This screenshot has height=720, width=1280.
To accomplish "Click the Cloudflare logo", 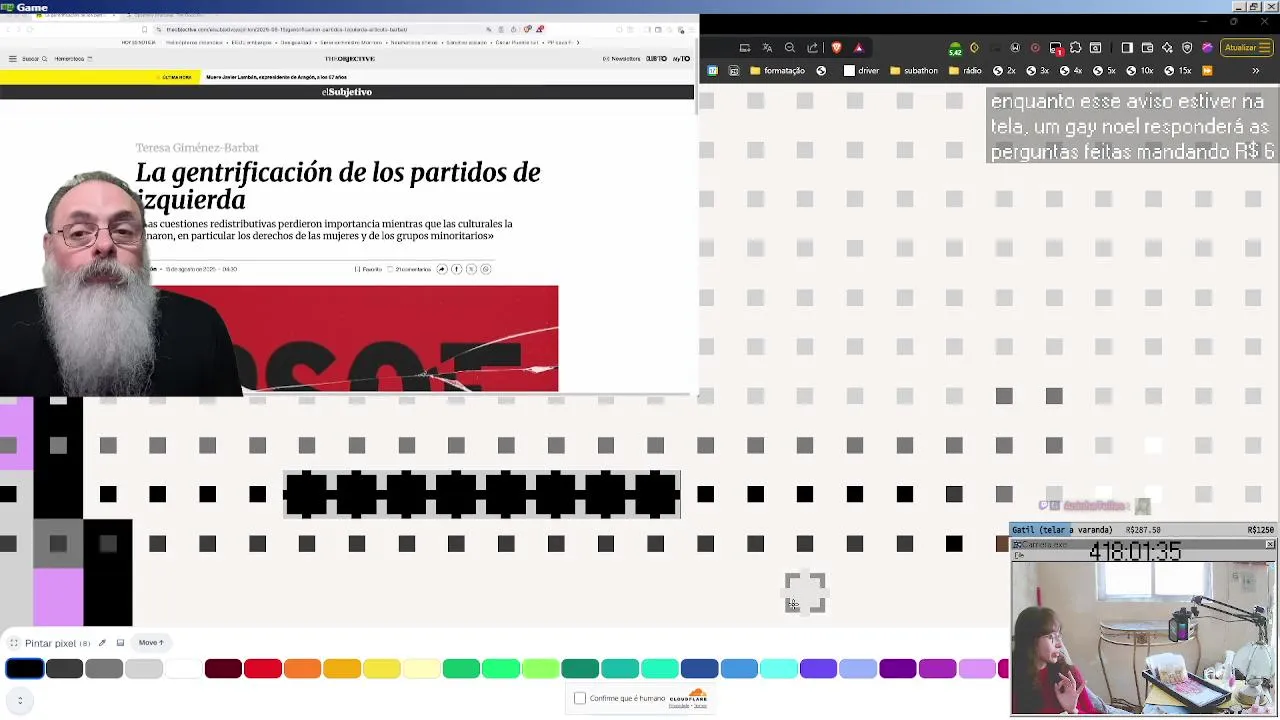I will click(x=690, y=696).
